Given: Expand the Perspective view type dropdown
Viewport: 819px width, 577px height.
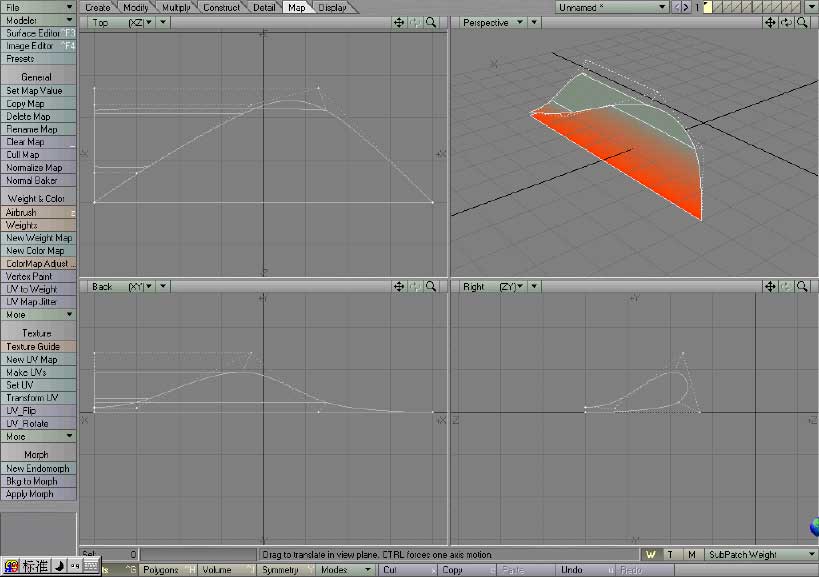Looking at the screenshot, I should click(521, 22).
